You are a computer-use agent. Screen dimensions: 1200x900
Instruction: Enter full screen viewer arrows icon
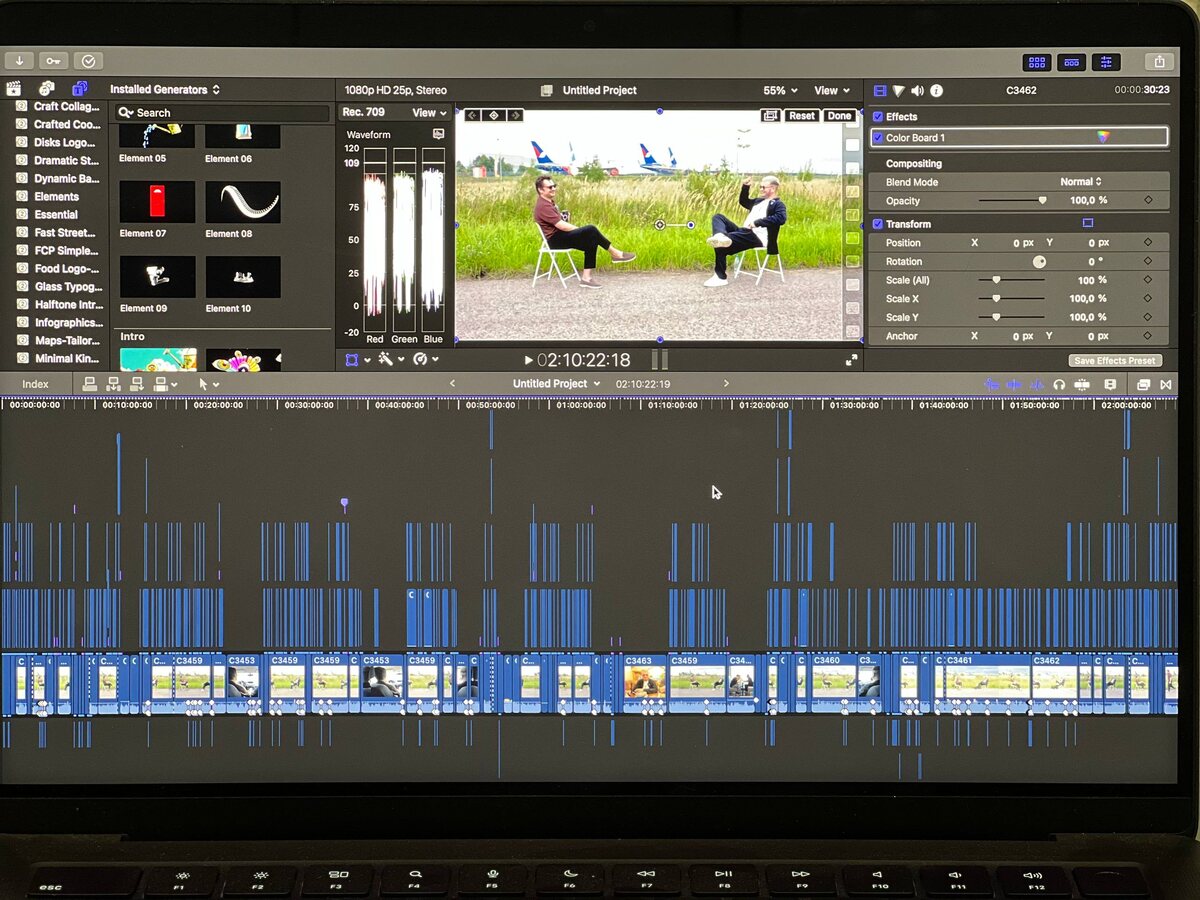coord(852,360)
